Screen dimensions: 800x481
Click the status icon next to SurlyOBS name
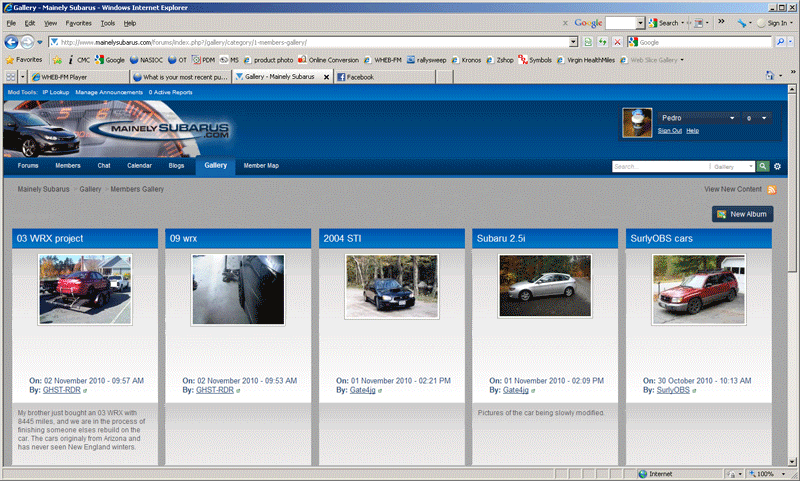click(694, 391)
